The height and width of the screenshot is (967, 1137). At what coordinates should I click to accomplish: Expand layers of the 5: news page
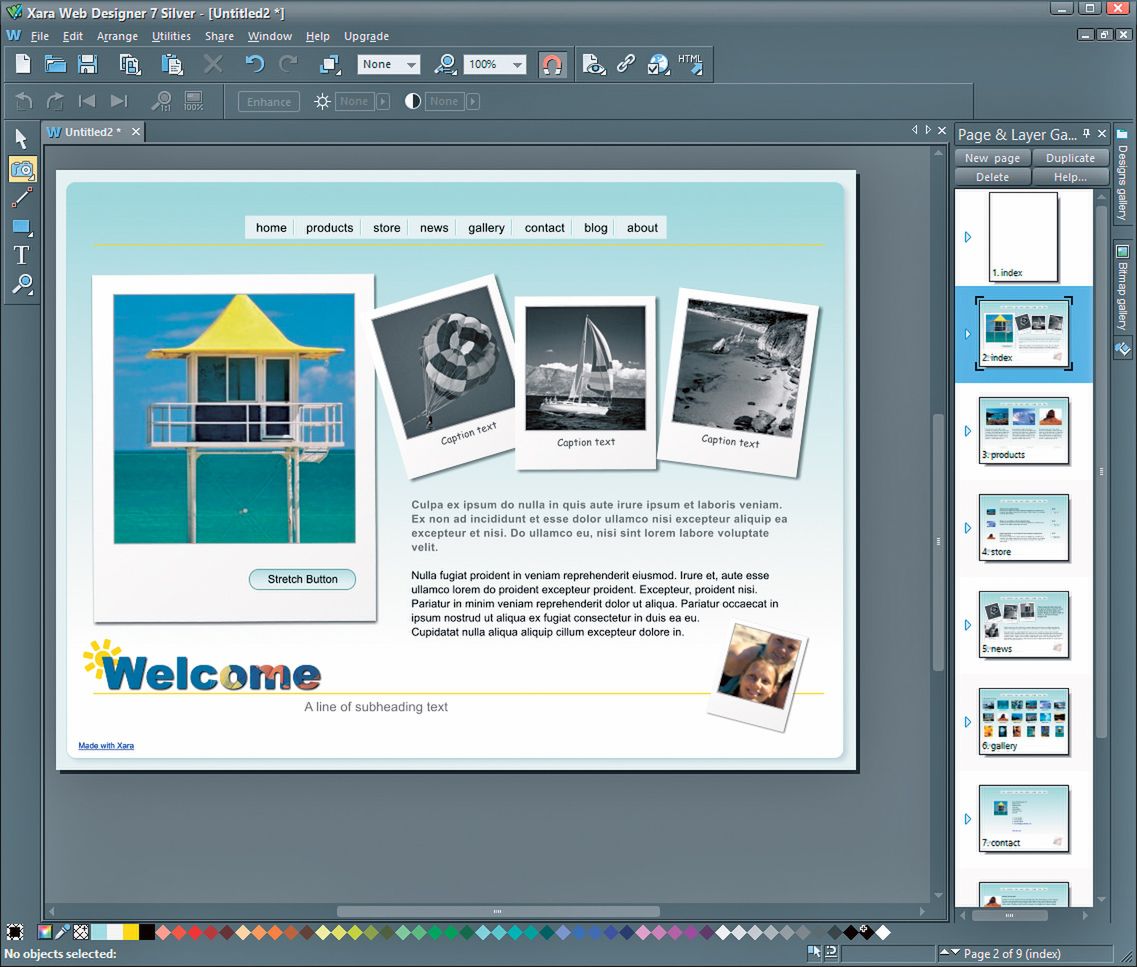[x=968, y=625]
